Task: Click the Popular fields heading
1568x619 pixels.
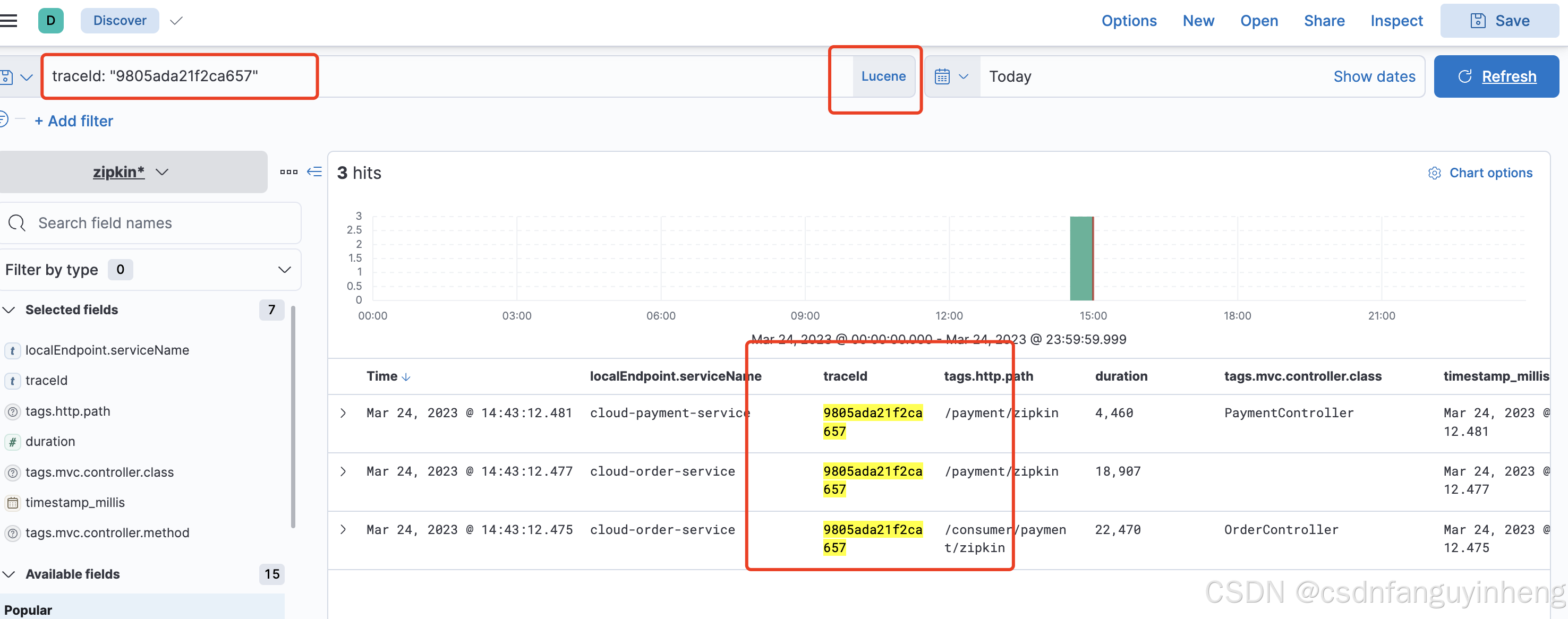Action: [x=28, y=610]
